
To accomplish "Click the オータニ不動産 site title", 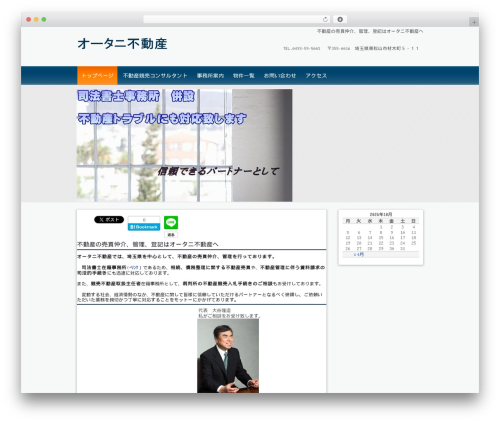I will pyautogui.click(x=122, y=44).
